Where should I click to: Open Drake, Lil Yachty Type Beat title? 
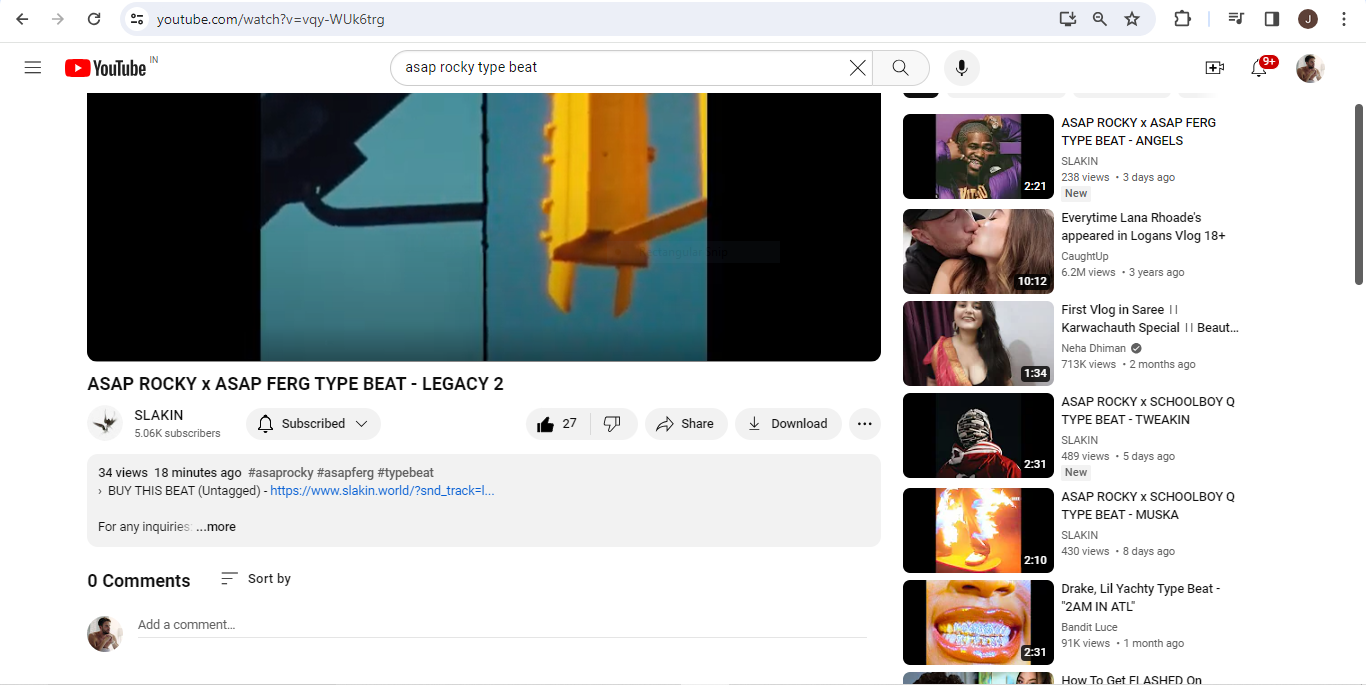pos(1141,598)
